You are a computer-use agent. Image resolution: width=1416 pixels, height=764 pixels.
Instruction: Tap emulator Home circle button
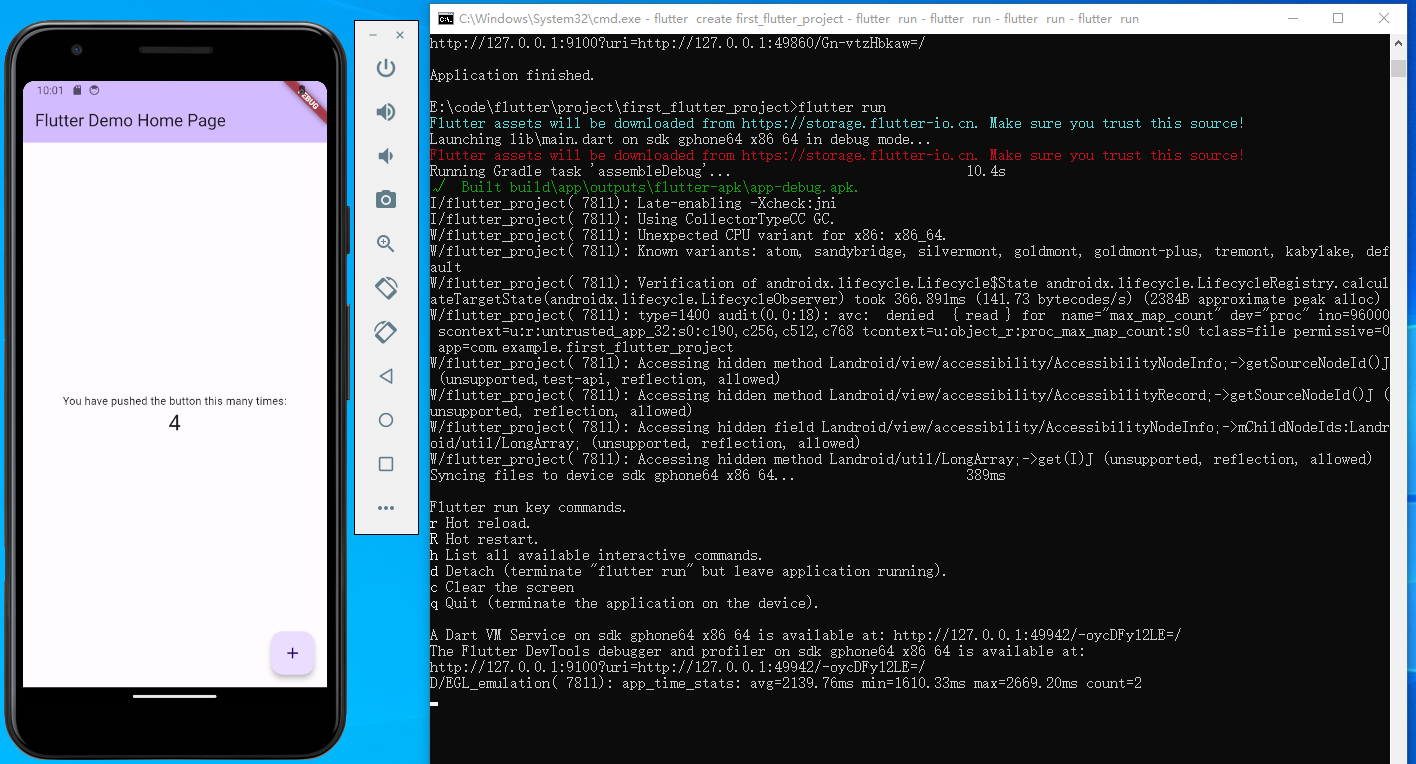[386, 420]
